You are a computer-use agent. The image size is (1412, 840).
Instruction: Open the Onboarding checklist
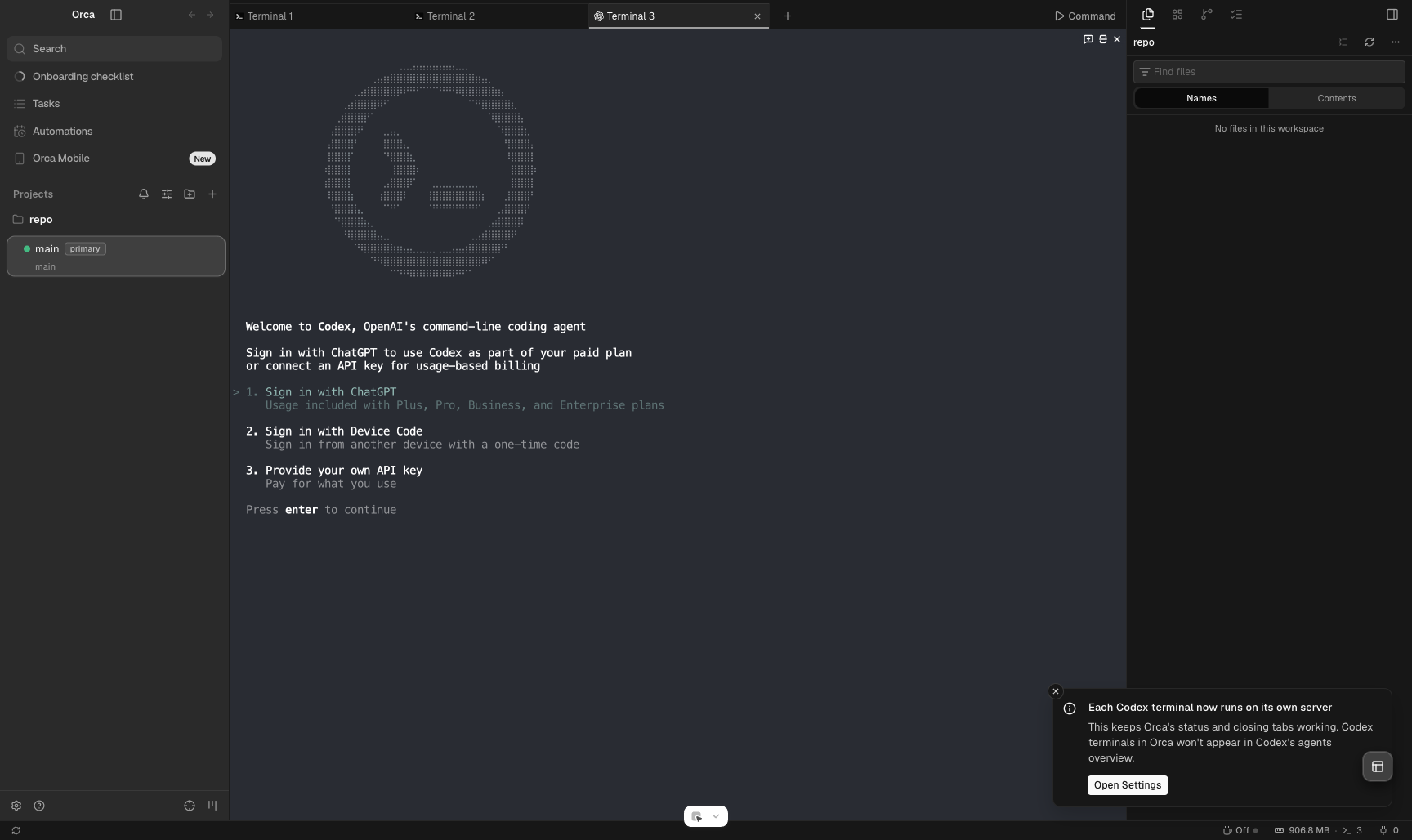pos(114,77)
